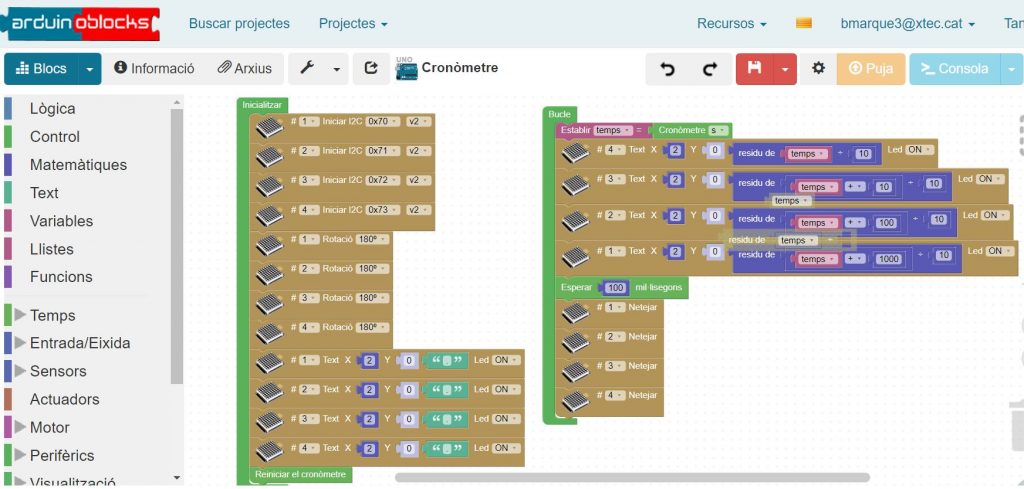This screenshot has height=489, width=1024.
Task: Open the Recursos menu
Action: pos(732,23)
